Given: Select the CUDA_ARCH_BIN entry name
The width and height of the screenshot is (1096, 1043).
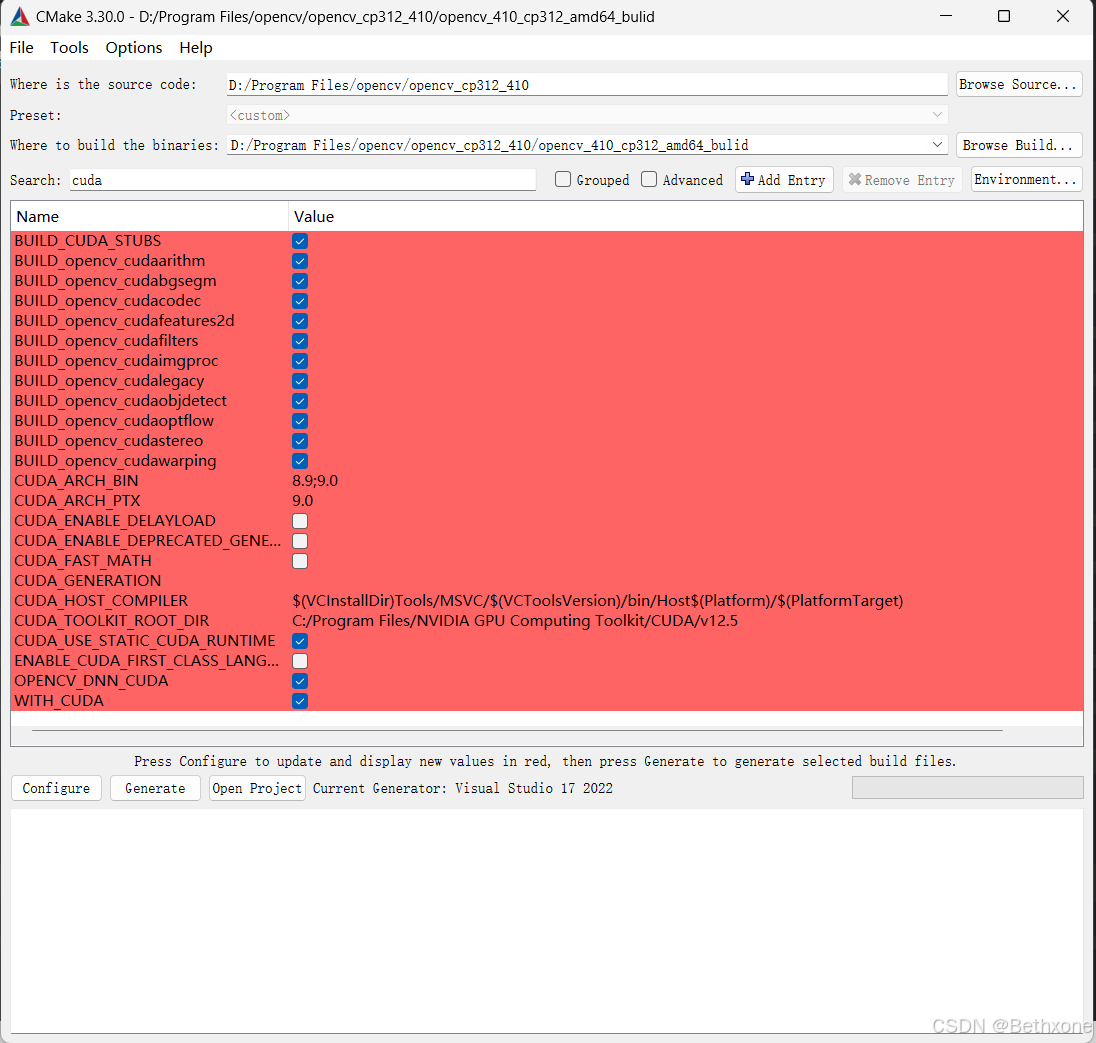Looking at the screenshot, I should point(76,481).
